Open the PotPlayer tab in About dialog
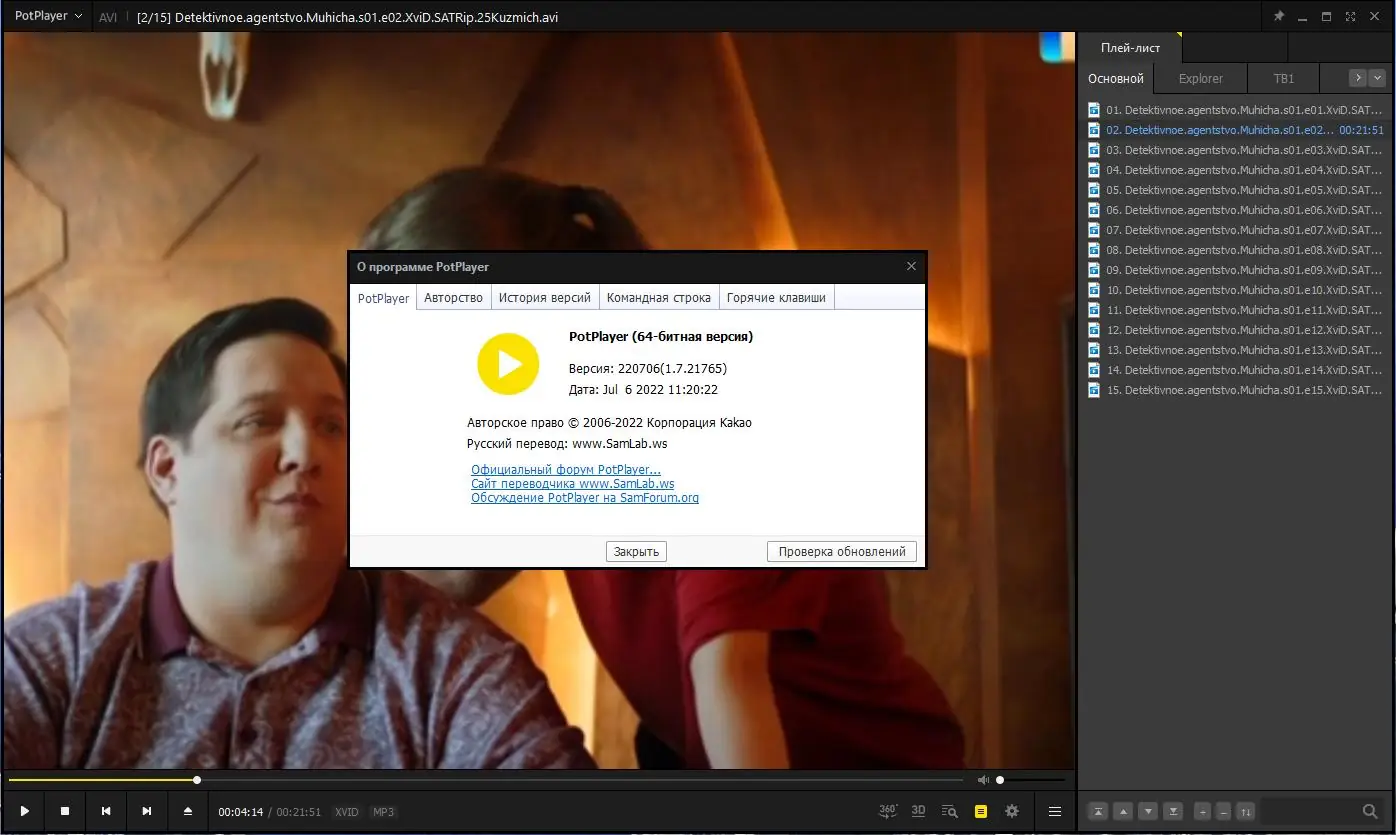Screen dimensions: 1396x835 click(384, 298)
